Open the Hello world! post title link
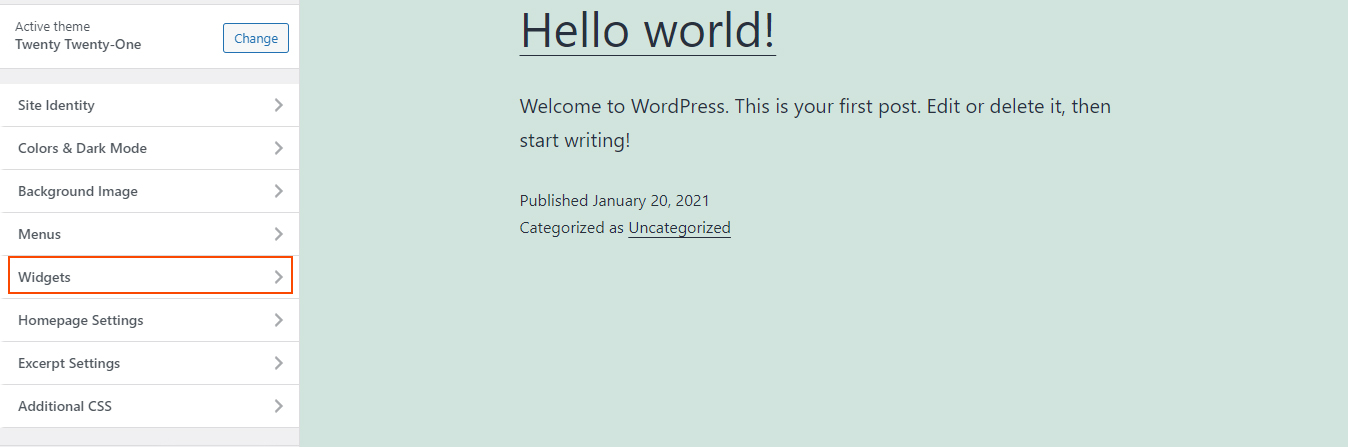The height and width of the screenshot is (447, 1348). tap(648, 30)
